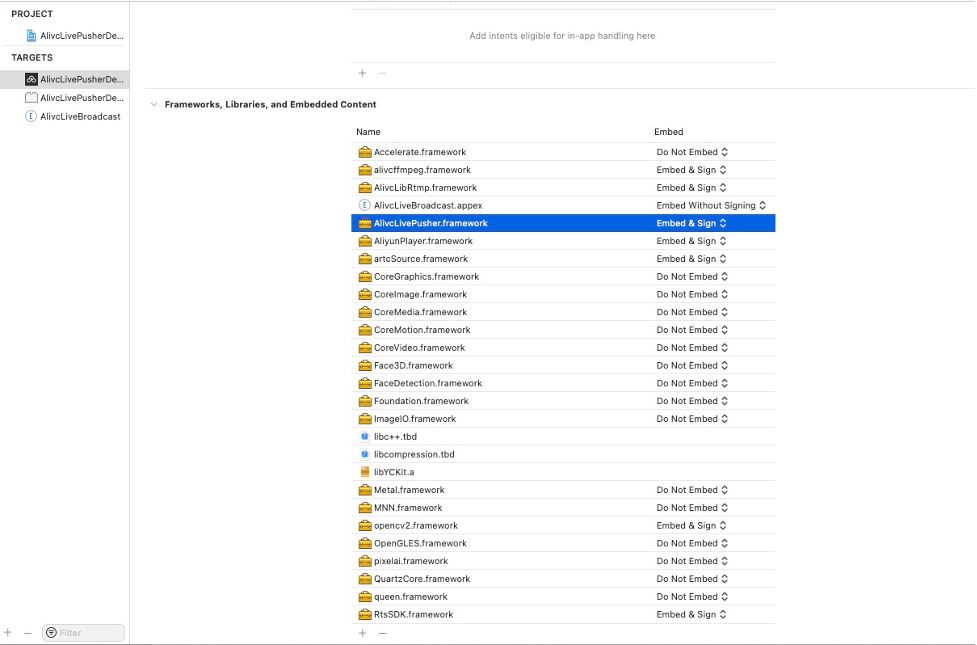This screenshot has height=645, width=977.
Task: Open the Embed dropdown for ImageIO.framework
Action: click(692, 419)
